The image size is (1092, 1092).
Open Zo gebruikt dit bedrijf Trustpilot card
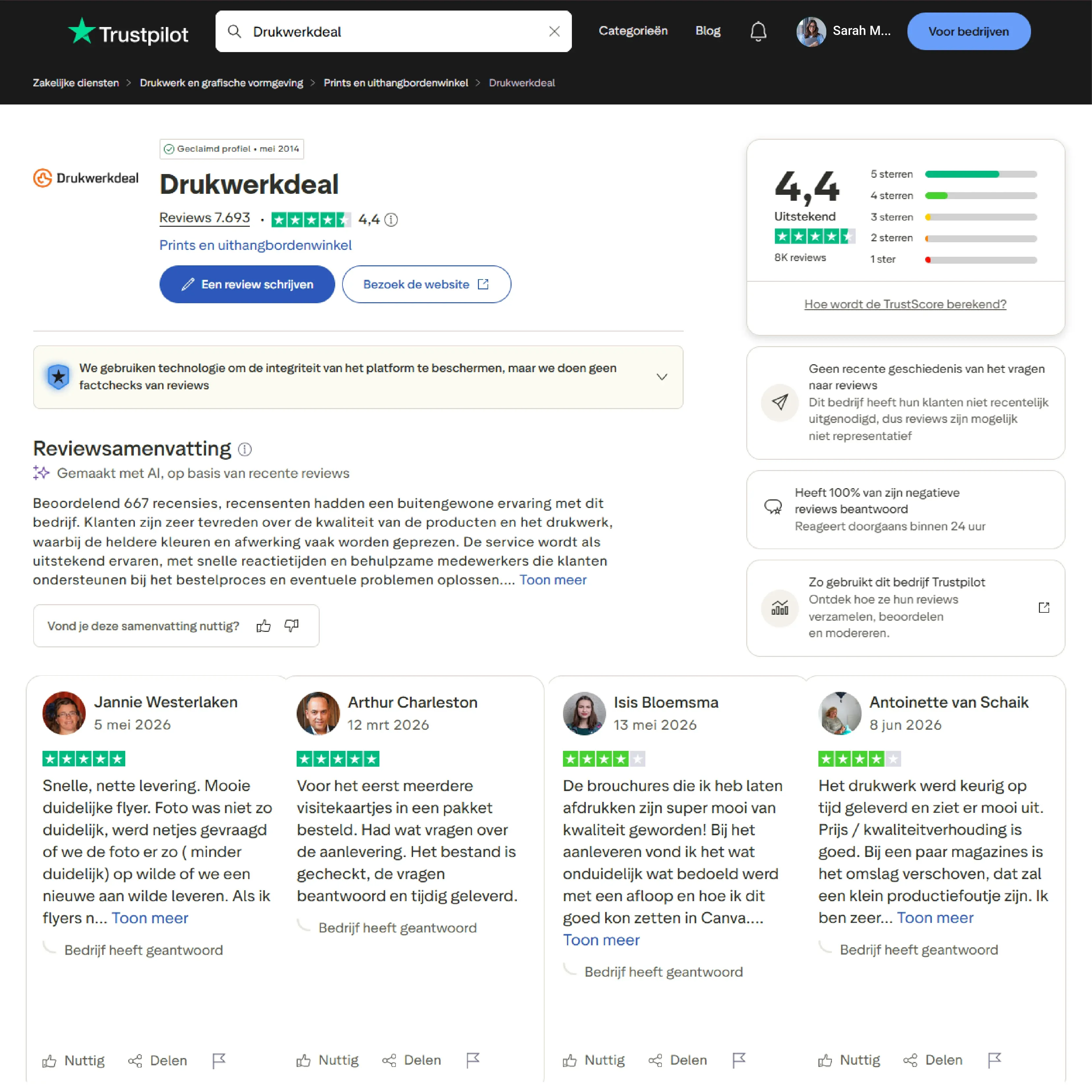pyautogui.click(x=905, y=608)
